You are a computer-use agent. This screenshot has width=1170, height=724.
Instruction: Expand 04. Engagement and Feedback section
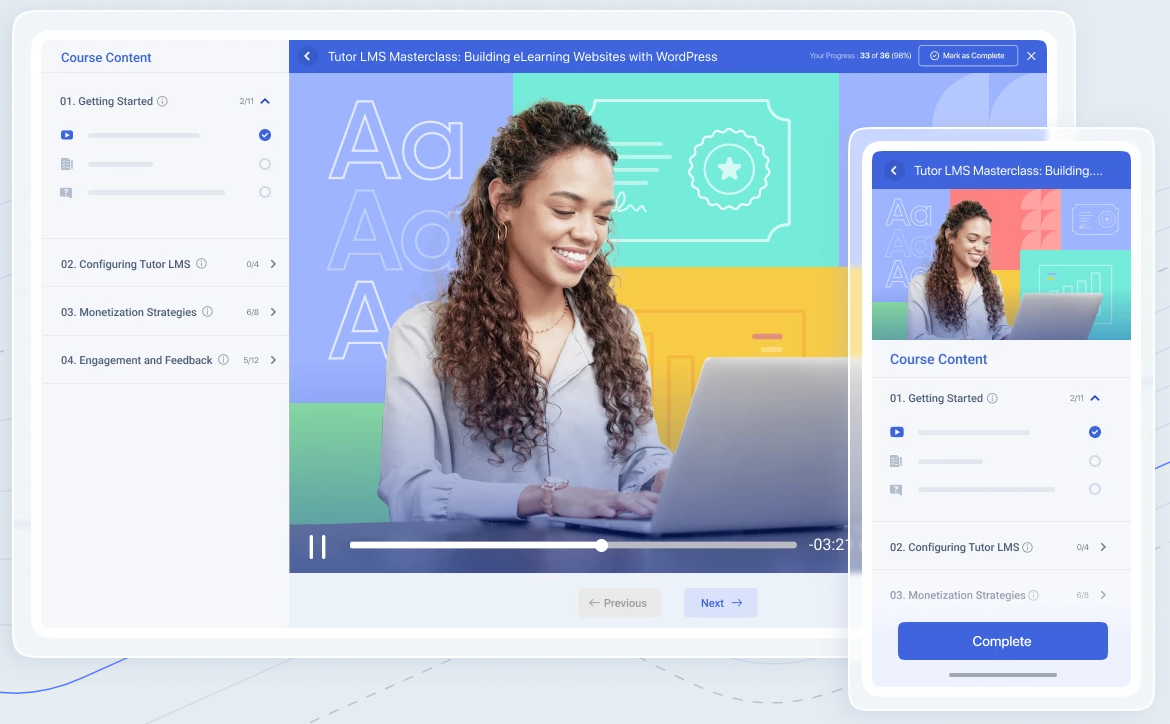pos(273,360)
